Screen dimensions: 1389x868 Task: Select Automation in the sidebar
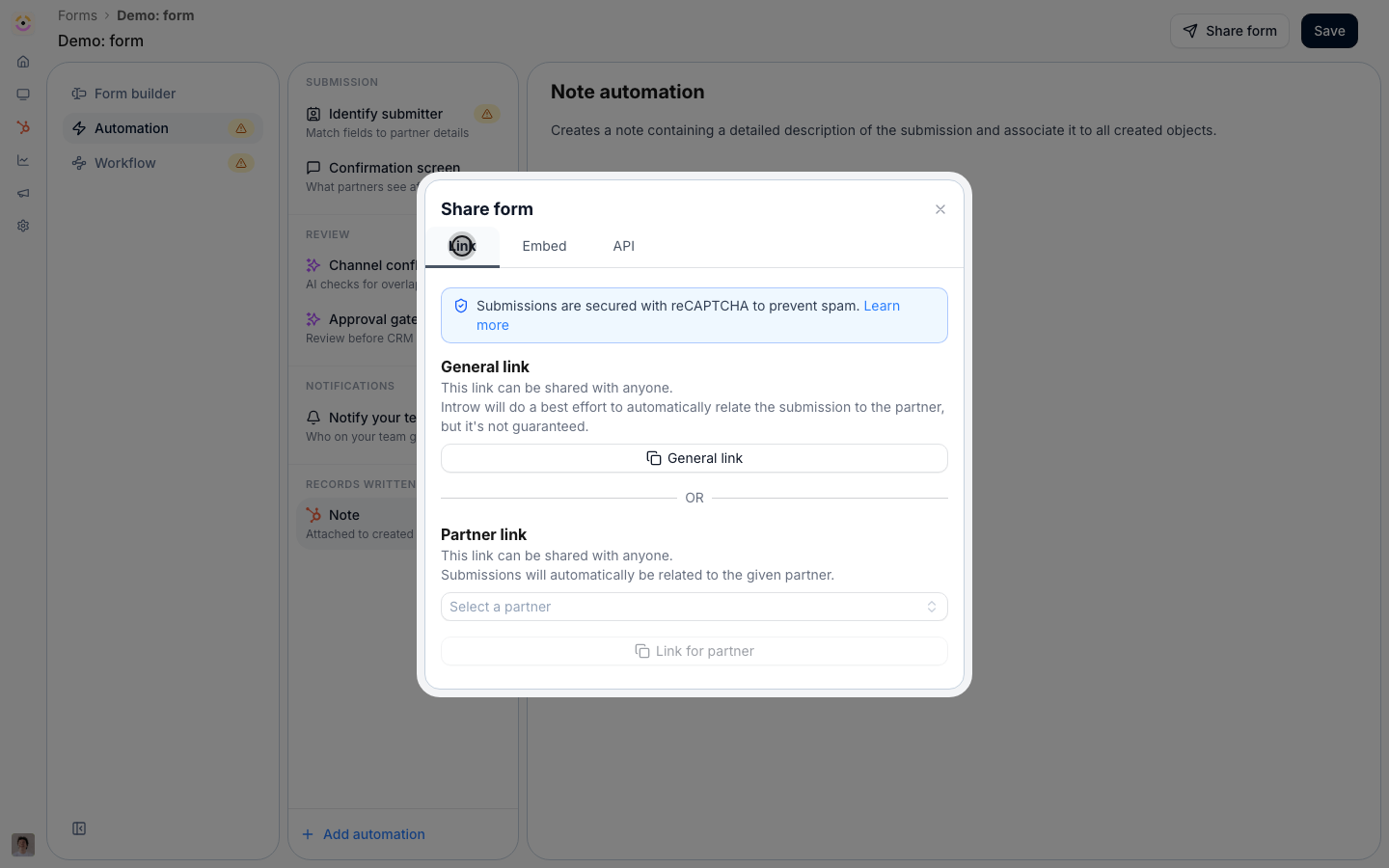pyautogui.click(x=163, y=128)
